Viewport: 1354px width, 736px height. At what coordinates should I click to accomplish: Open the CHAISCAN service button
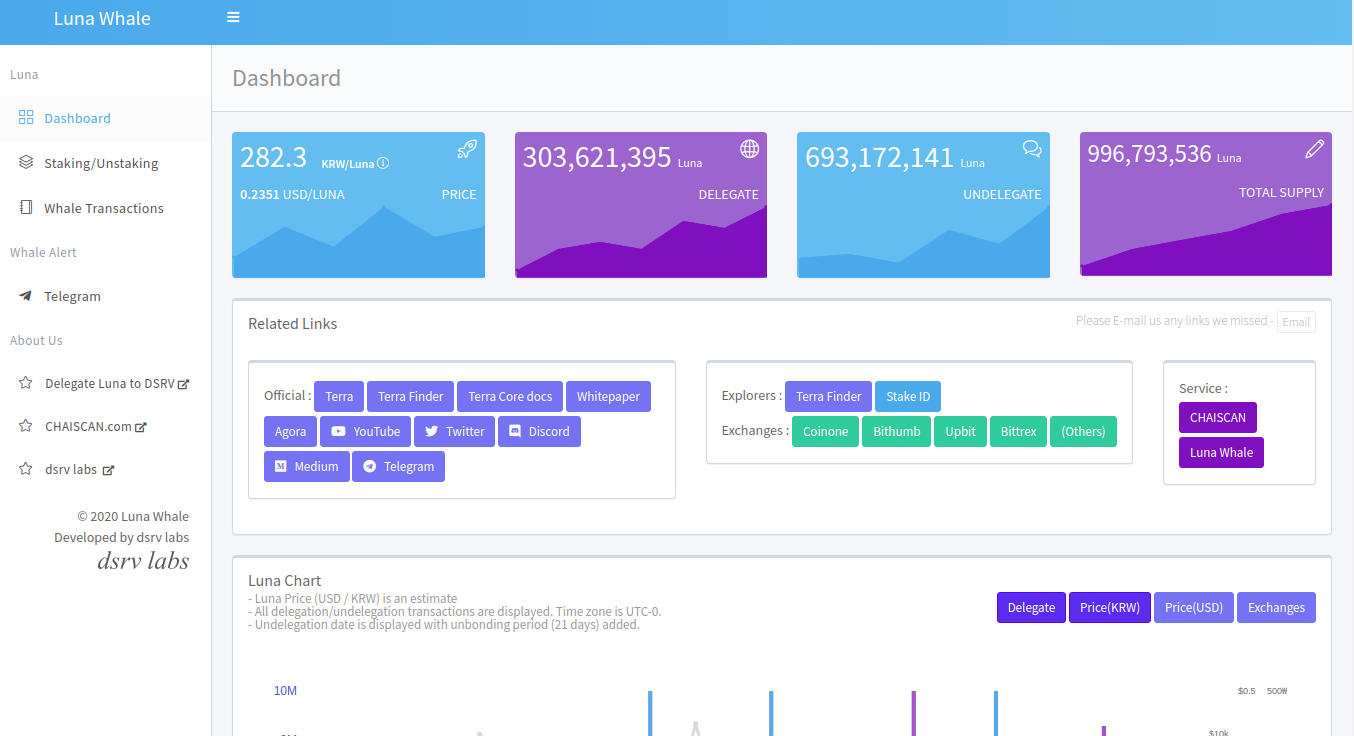pyautogui.click(x=1217, y=417)
